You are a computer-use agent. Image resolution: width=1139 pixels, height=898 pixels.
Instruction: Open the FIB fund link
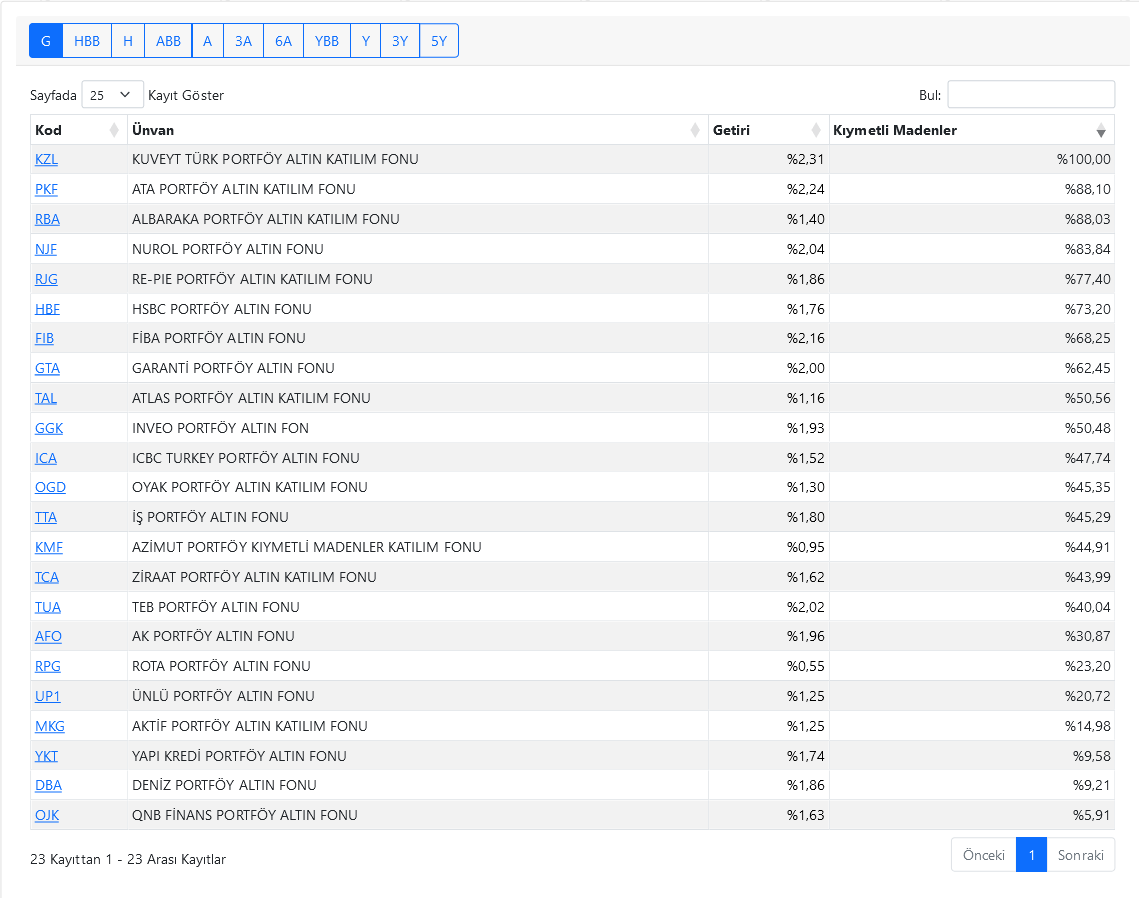pyautogui.click(x=44, y=338)
